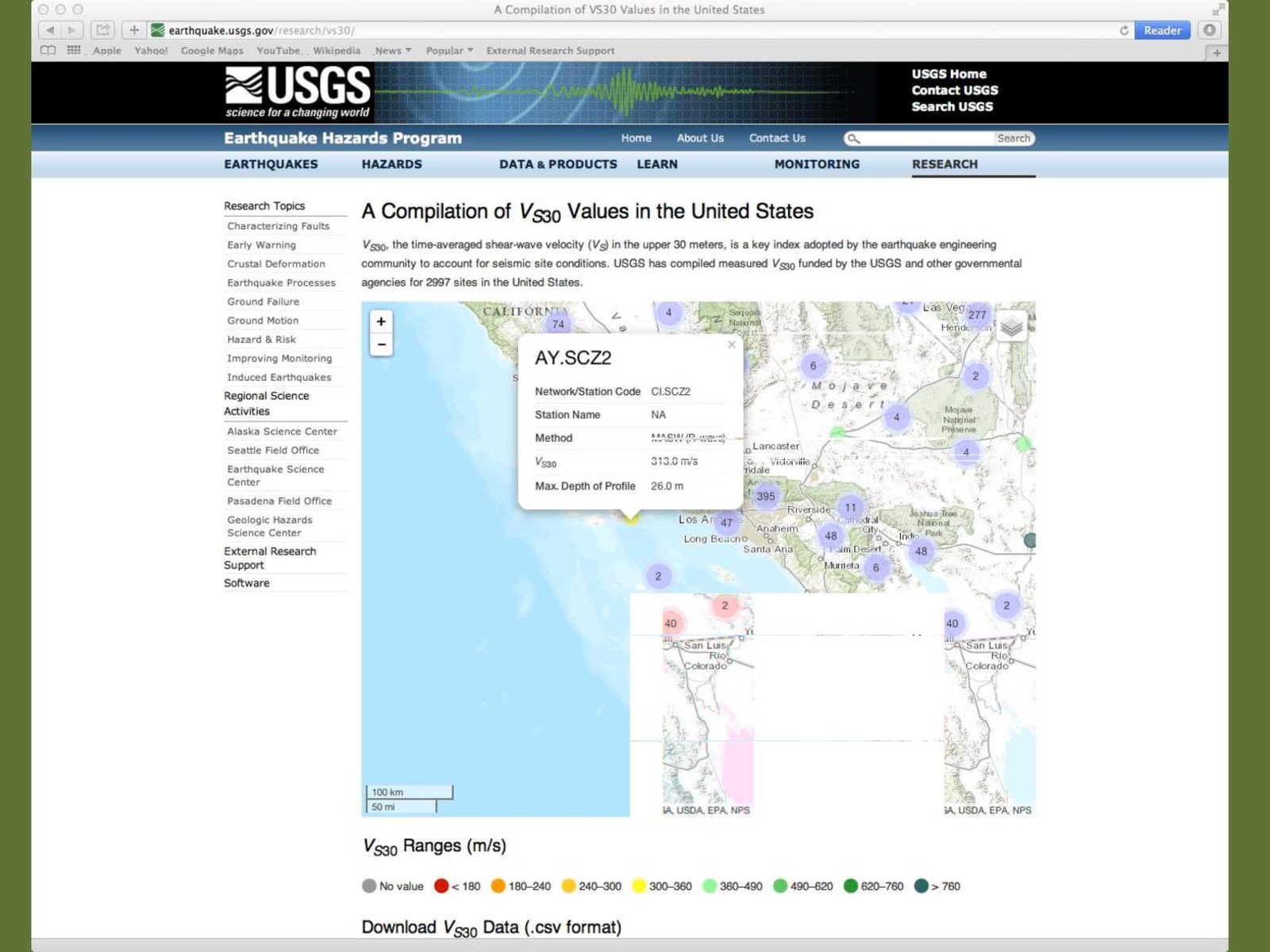Screen dimensions: 1270x952
Task: Click the Reader button in address bar
Action: (x=1162, y=30)
